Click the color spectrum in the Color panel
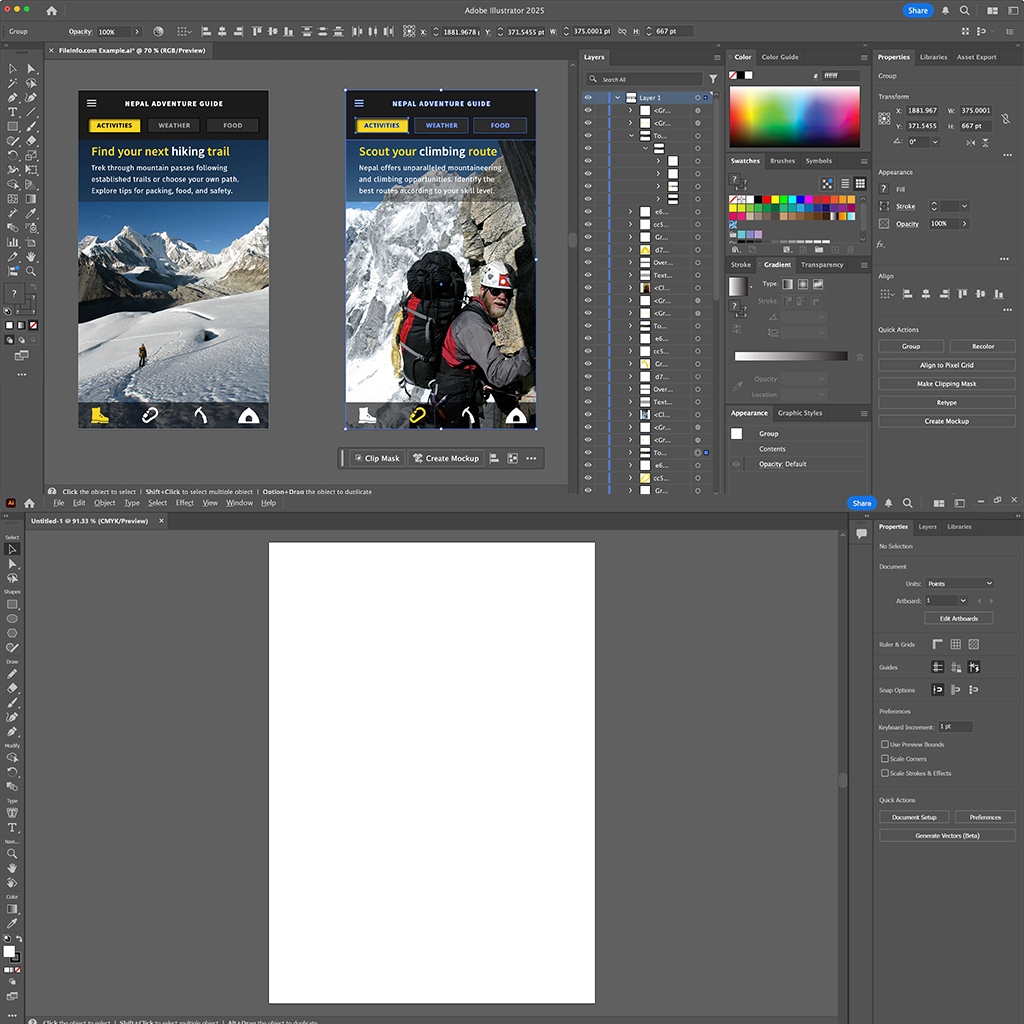This screenshot has height=1024, width=1024. pos(794,117)
